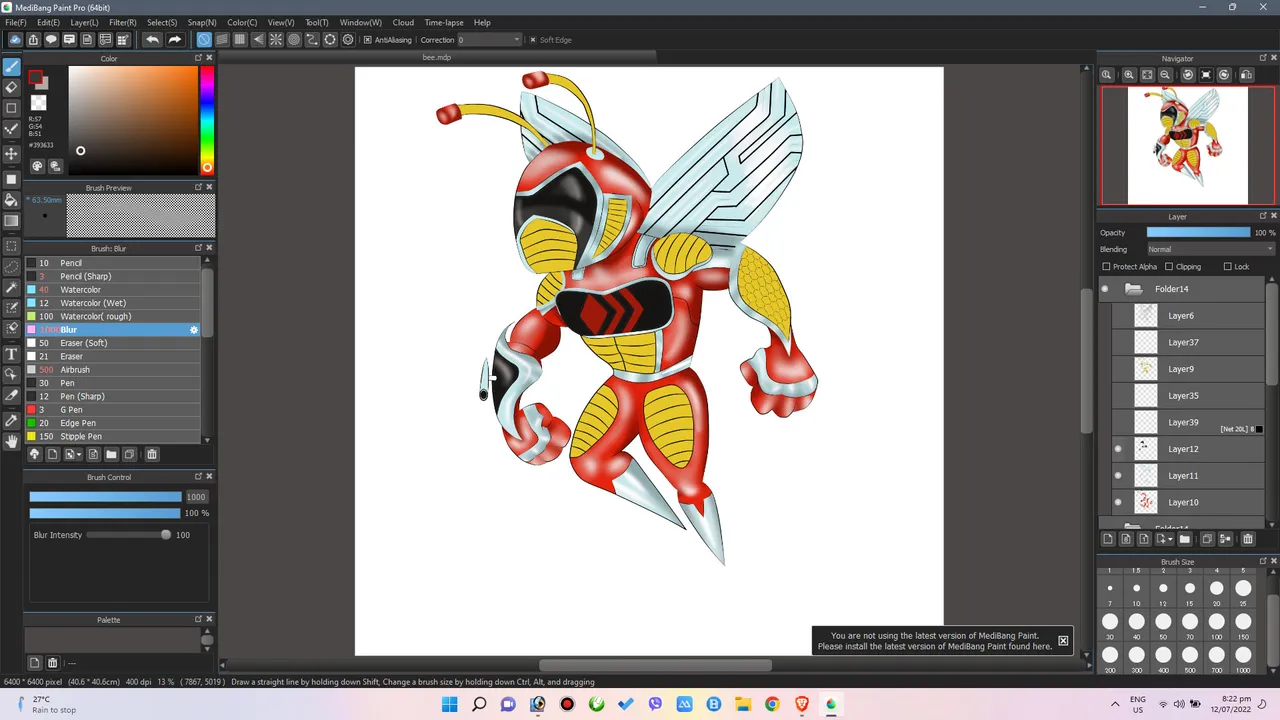Select the Magic Wand tool
This screenshot has height=720, width=1280.
11,287
